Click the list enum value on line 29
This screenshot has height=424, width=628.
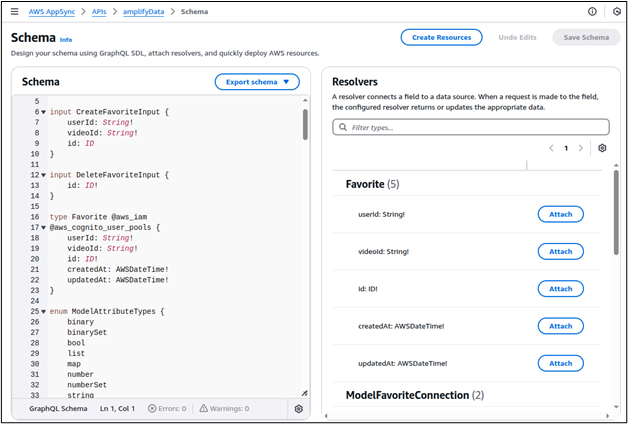(76, 353)
